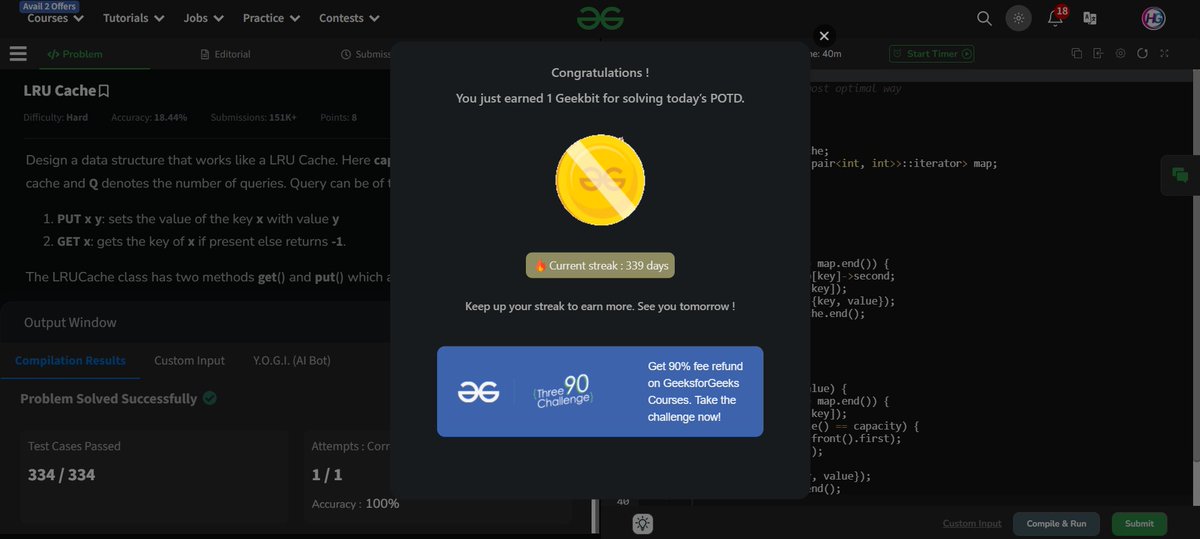Expand the Courses dropdown menu

tap(55, 18)
